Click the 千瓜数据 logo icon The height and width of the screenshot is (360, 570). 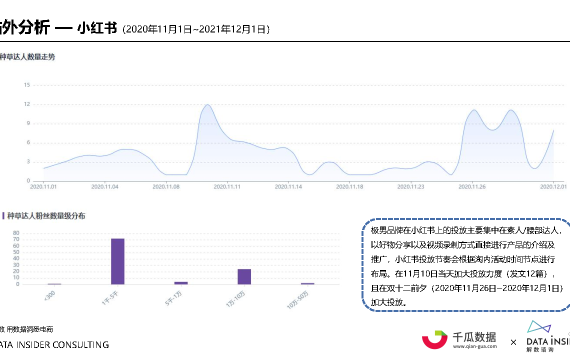(x=434, y=339)
